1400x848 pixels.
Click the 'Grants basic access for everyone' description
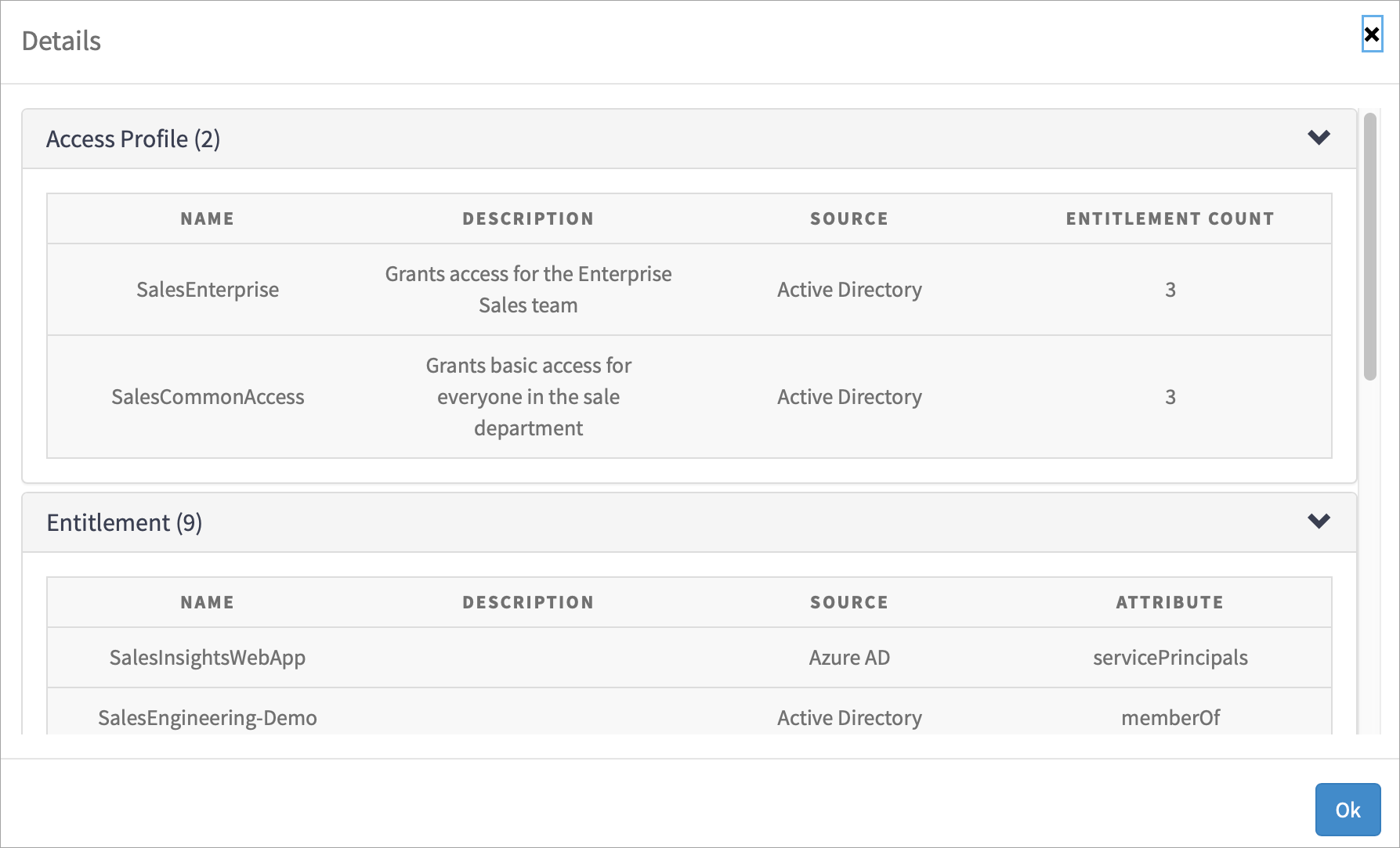pos(528,397)
